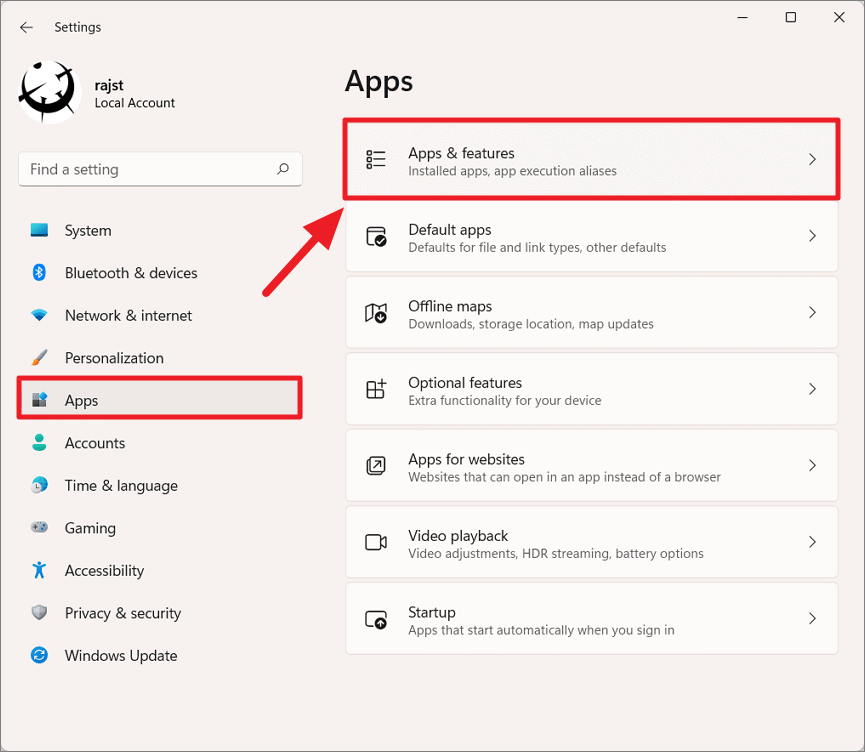Click the search magnifier icon
The height and width of the screenshot is (752, 865).
[283, 169]
